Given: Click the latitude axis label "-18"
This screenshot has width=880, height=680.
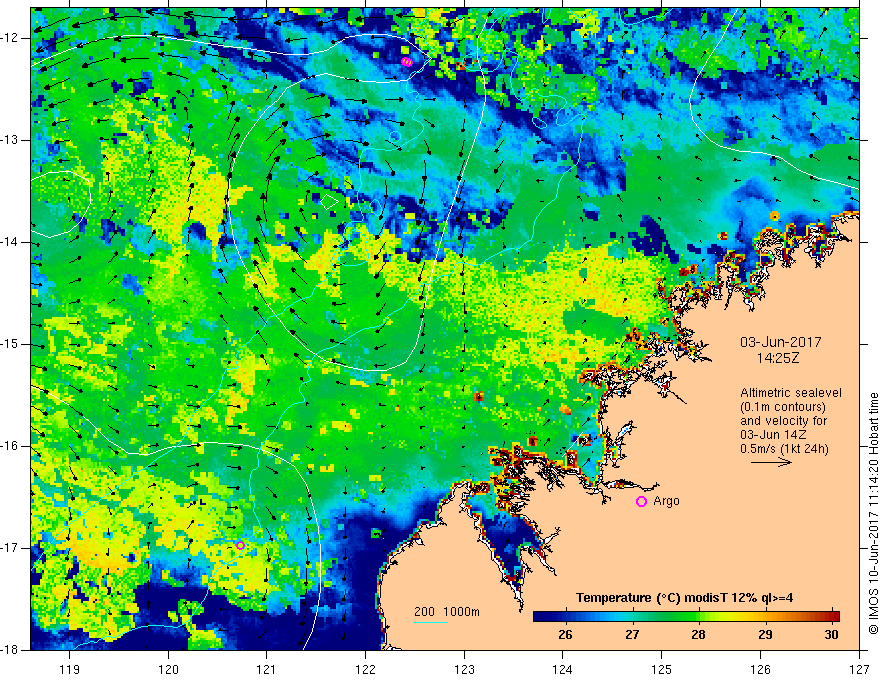Looking at the screenshot, I should click(11, 650).
